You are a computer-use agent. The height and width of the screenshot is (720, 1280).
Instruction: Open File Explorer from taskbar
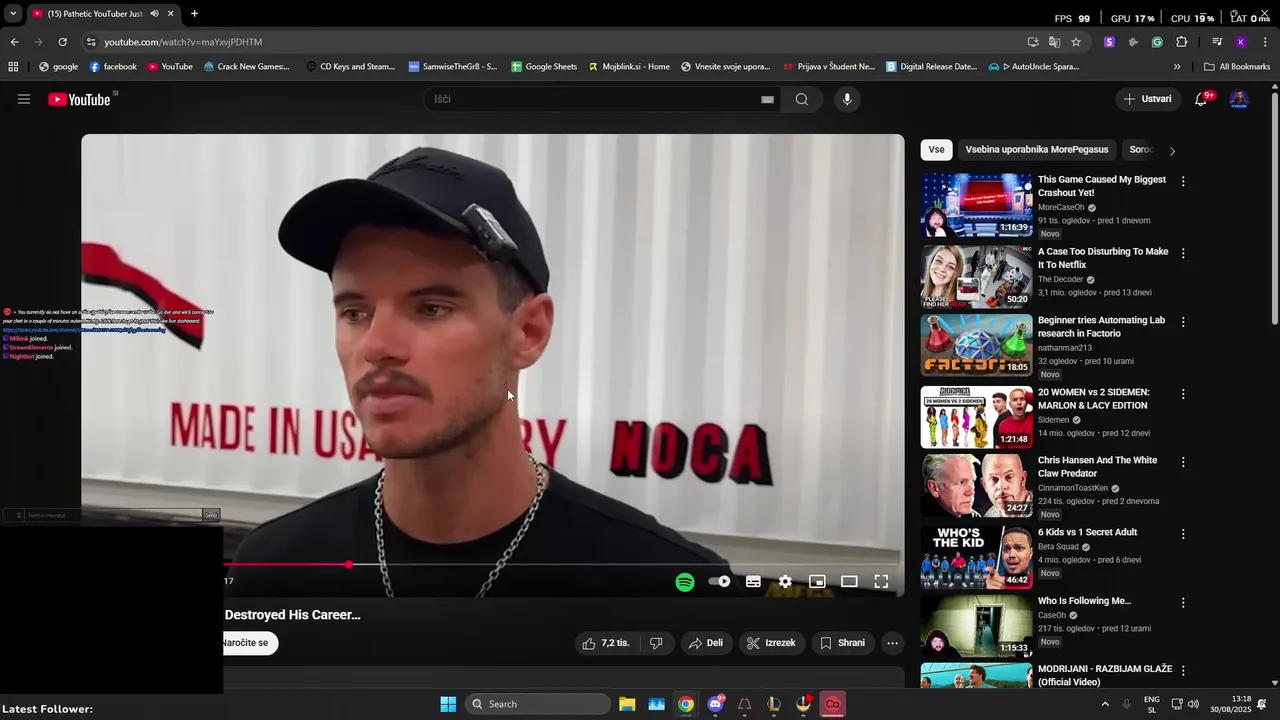click(x=627, y=704)
